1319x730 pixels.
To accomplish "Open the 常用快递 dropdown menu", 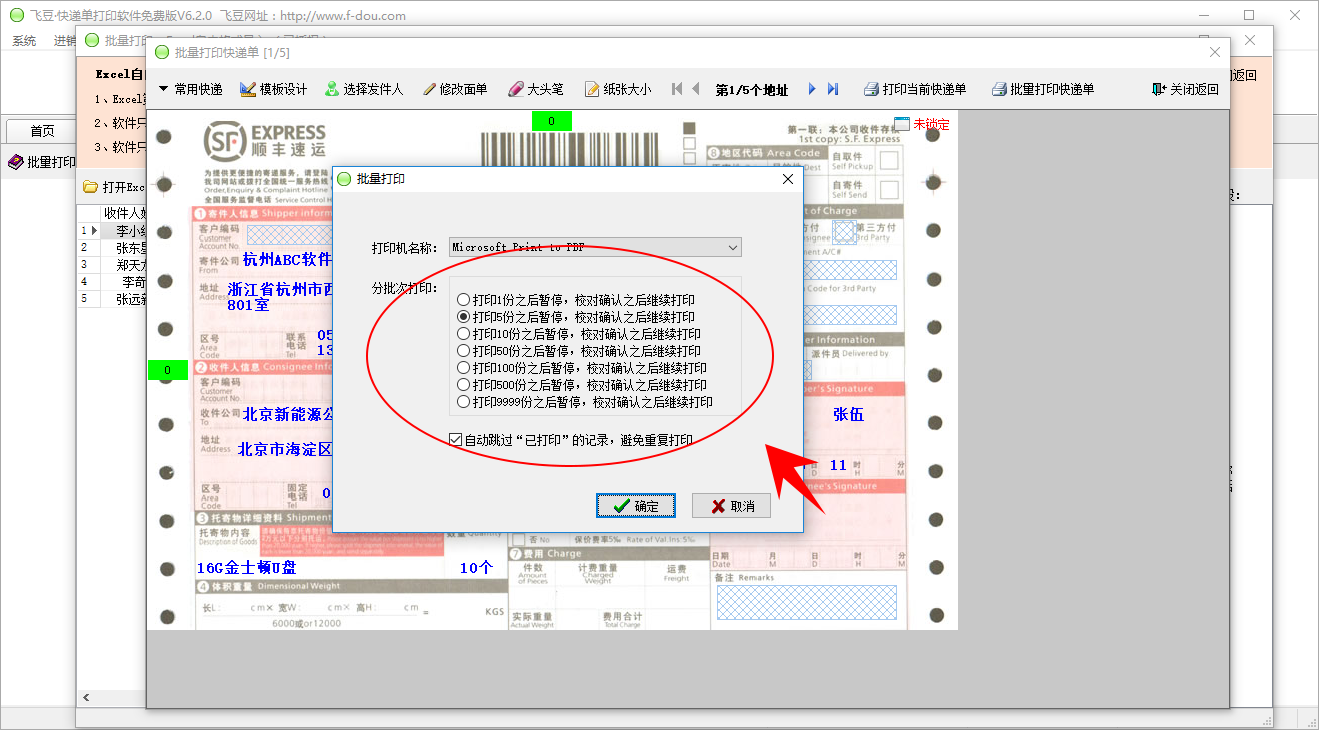I will coord(190,89).
